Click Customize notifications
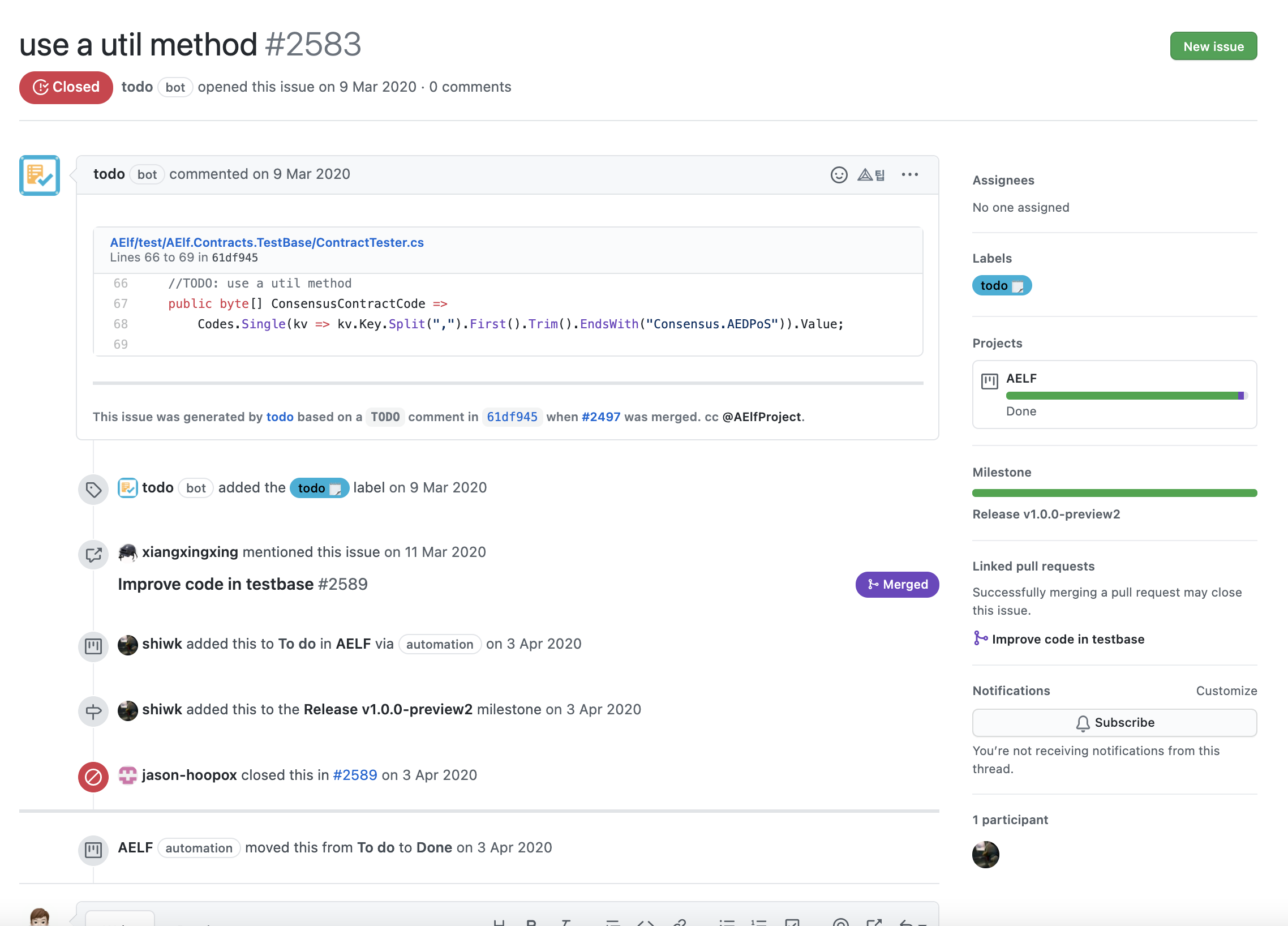1288x926 pixels. tap(1226, 691)
